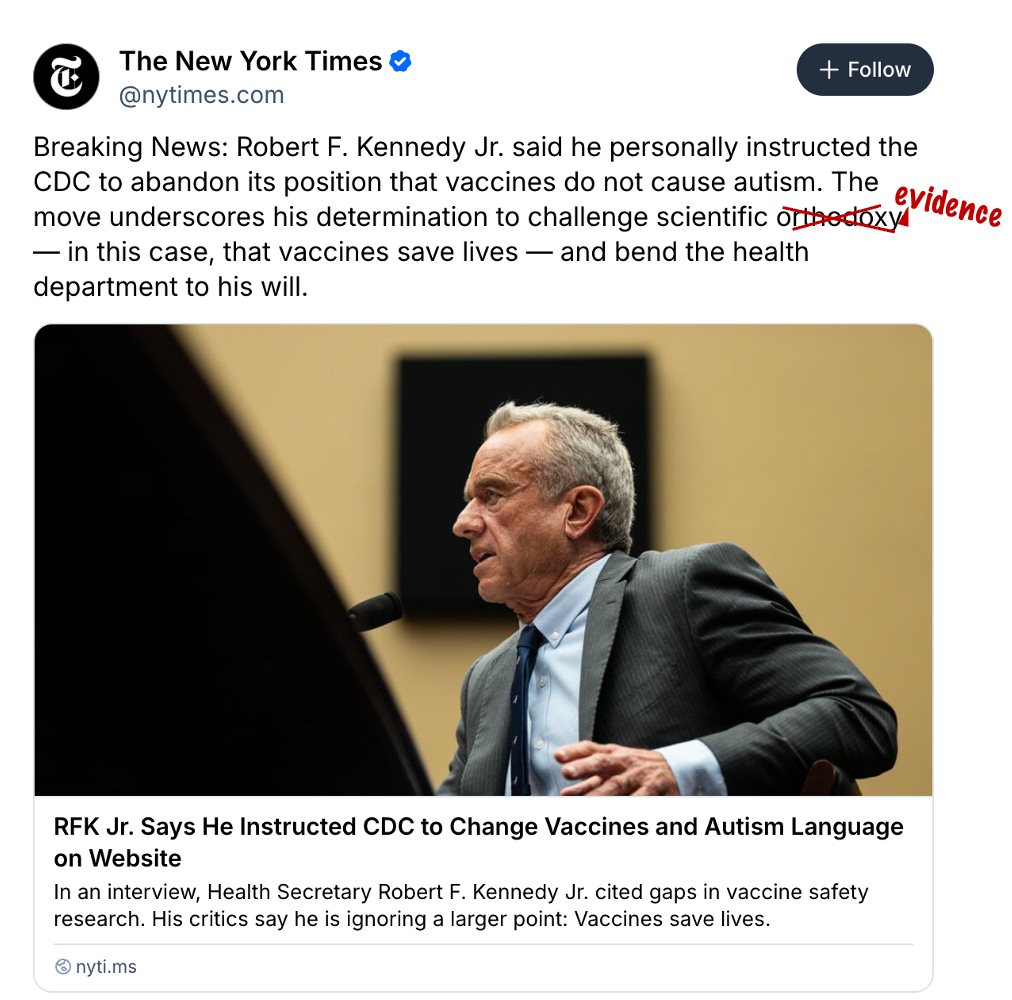This screenshot has width=1012, height=1000.
Task: Open the nyti.ms short link
Action: [x=106, y=966]
